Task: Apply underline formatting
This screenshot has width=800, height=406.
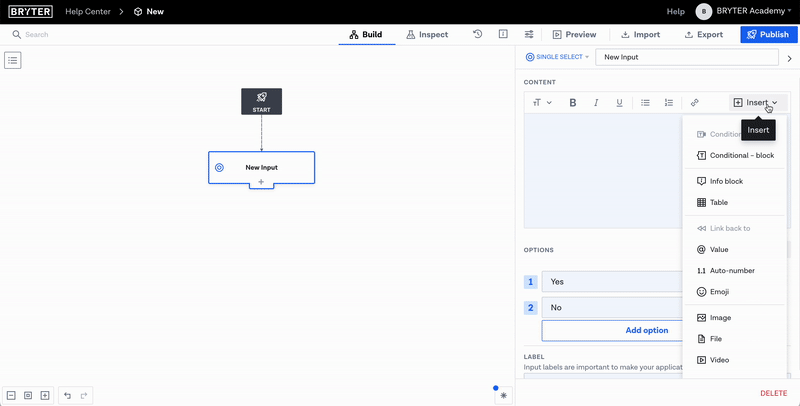Action: pyautogui.click(x=620, y=103)
